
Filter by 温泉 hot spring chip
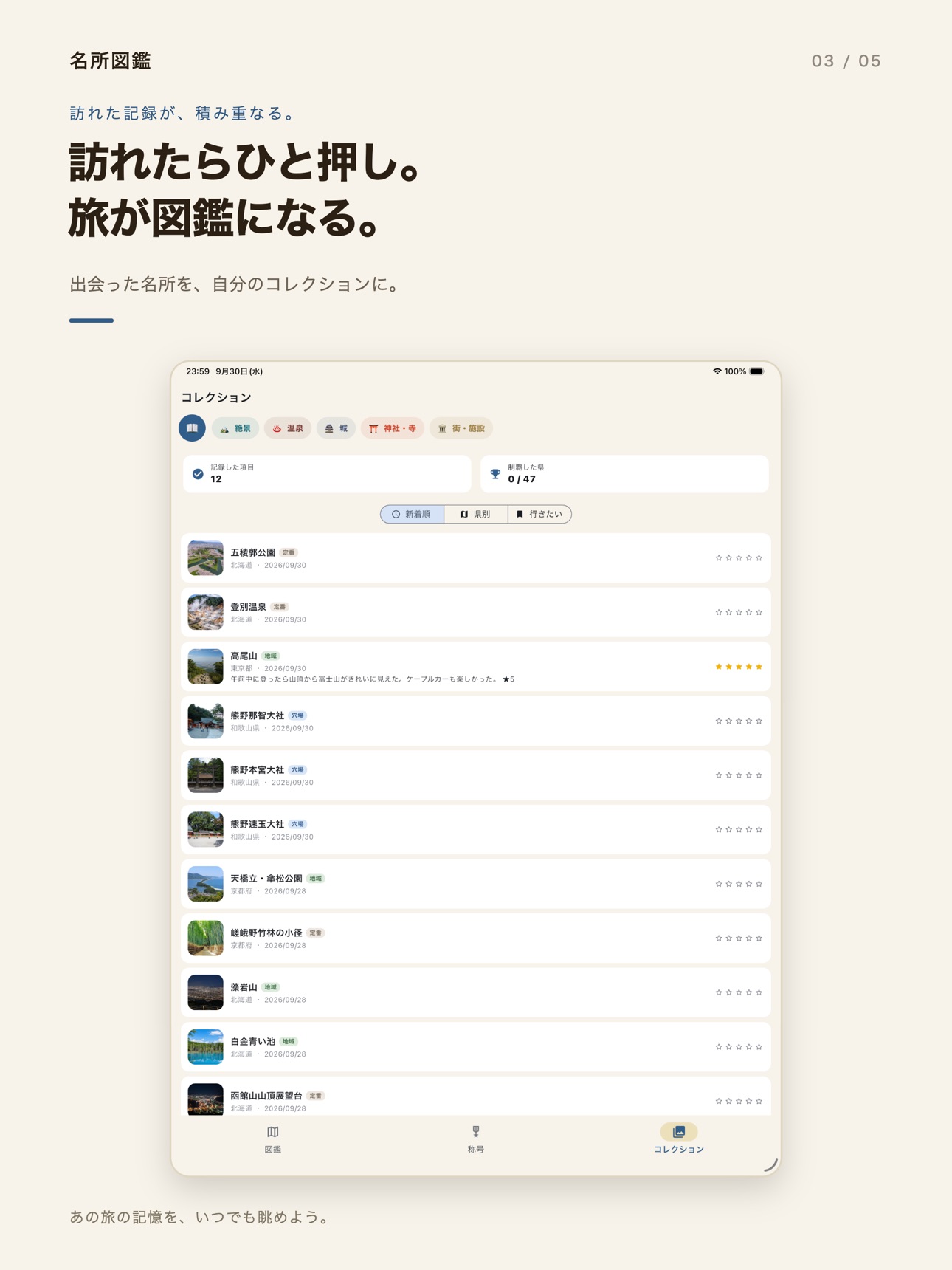[x=288, y=428]
